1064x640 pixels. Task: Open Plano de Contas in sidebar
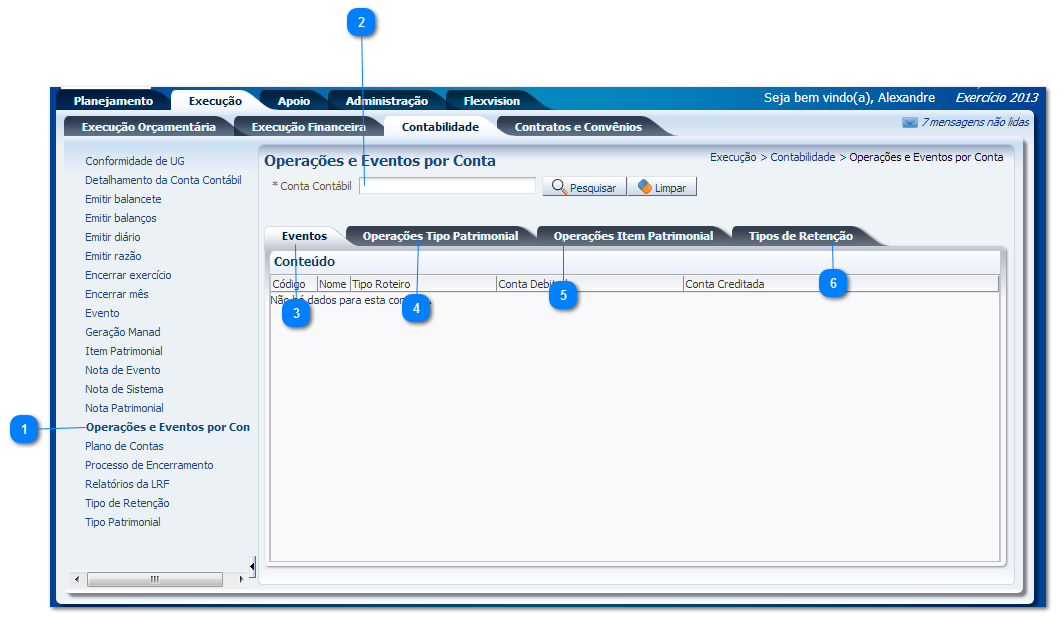(x=124, y=446)
